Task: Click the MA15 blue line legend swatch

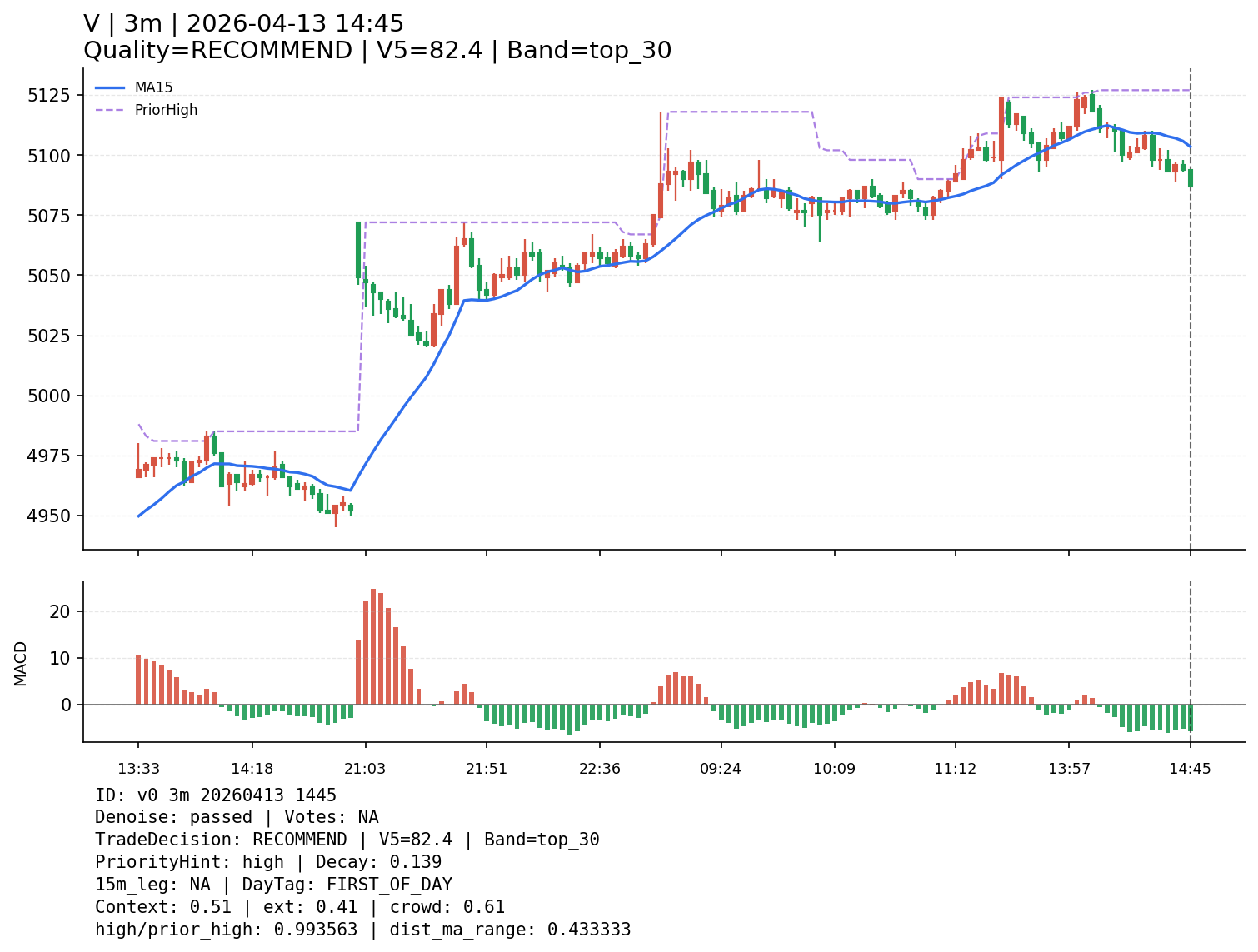Action: pos(109,87)
